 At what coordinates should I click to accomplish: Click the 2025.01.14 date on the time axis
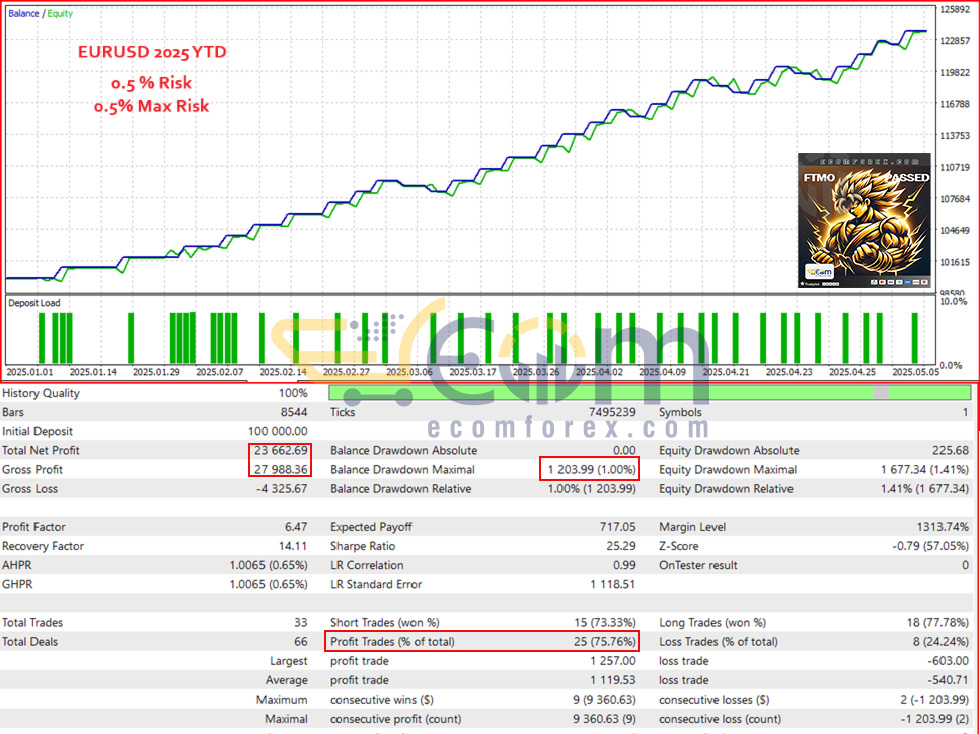(x=93, y=372)
